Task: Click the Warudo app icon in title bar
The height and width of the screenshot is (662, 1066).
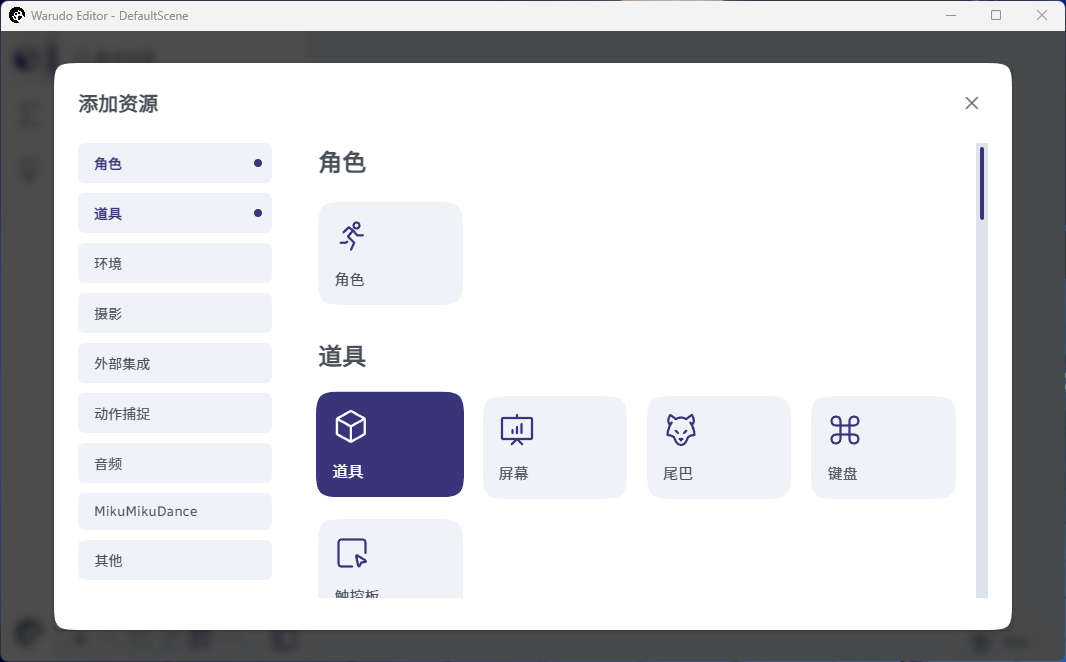Action: (x=17, y=15)
